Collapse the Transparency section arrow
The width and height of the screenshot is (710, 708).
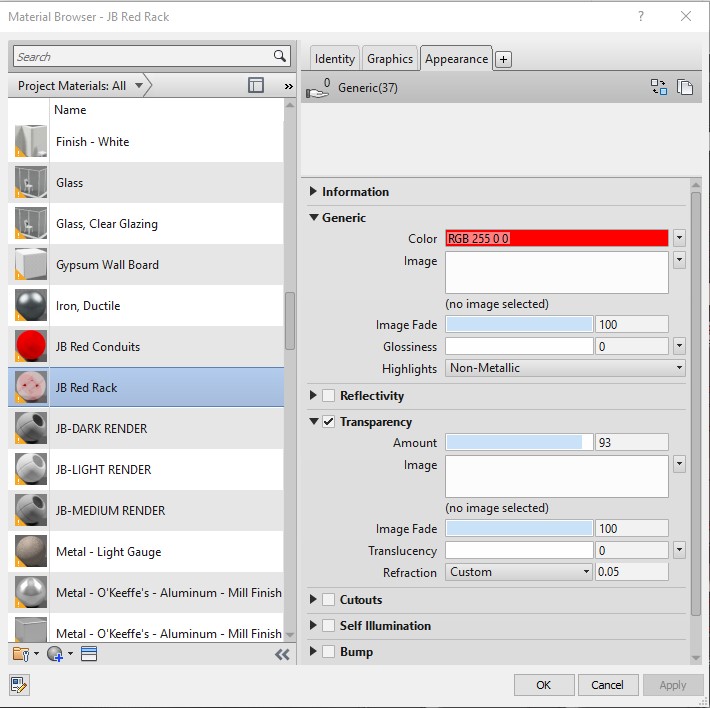(x=313, y=421)
